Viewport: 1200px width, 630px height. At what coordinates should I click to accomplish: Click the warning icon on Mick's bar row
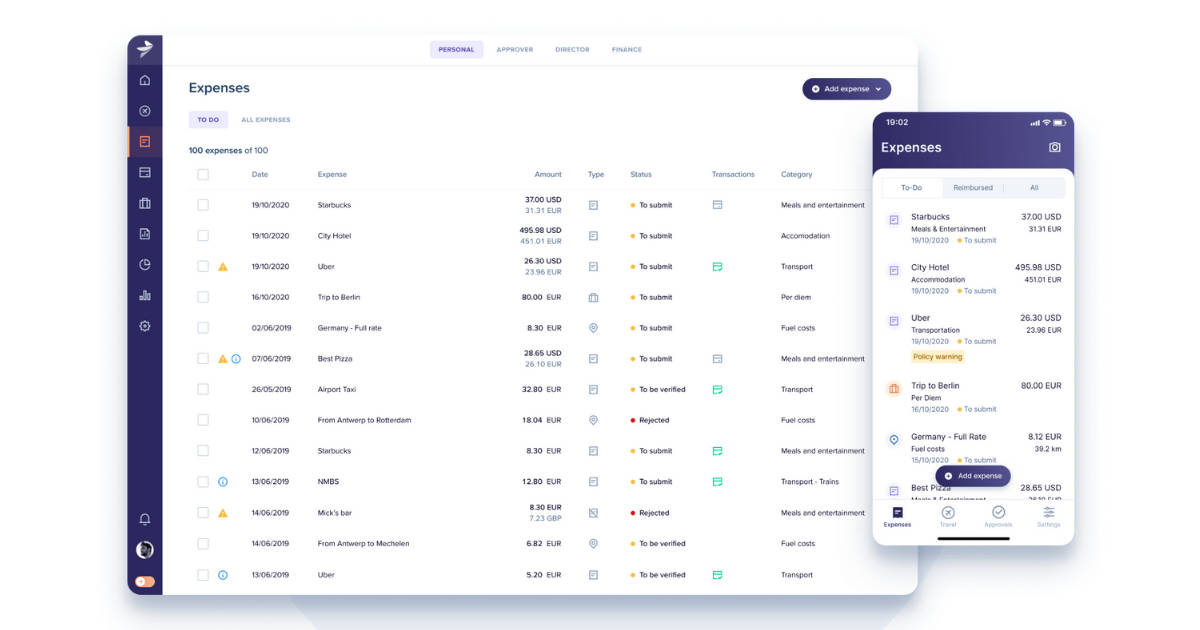[x=223, y=513]
